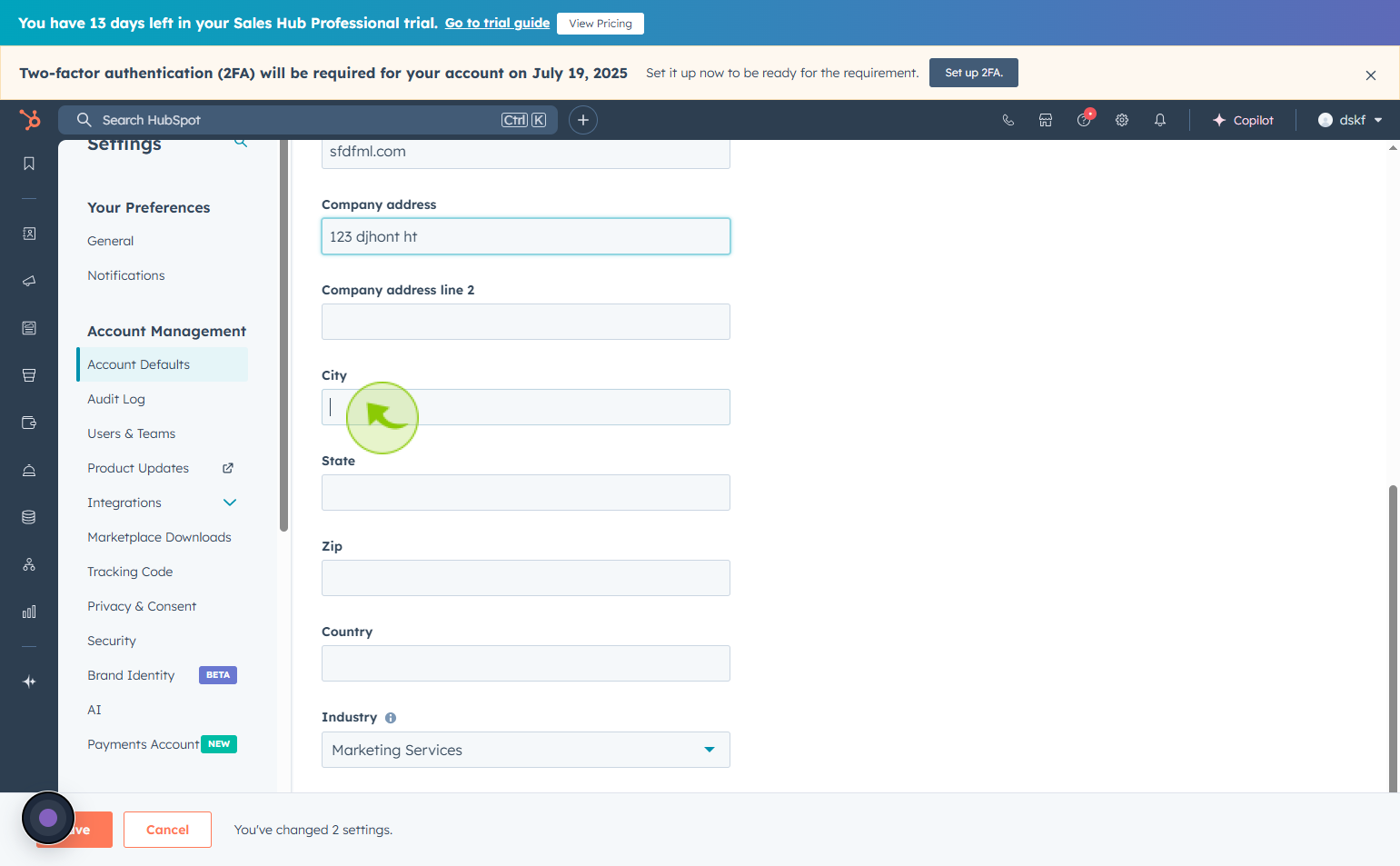Viewport: 1400px width, 866px height.
Task: Open the settings gear icon
Action: click(1122, 120)
